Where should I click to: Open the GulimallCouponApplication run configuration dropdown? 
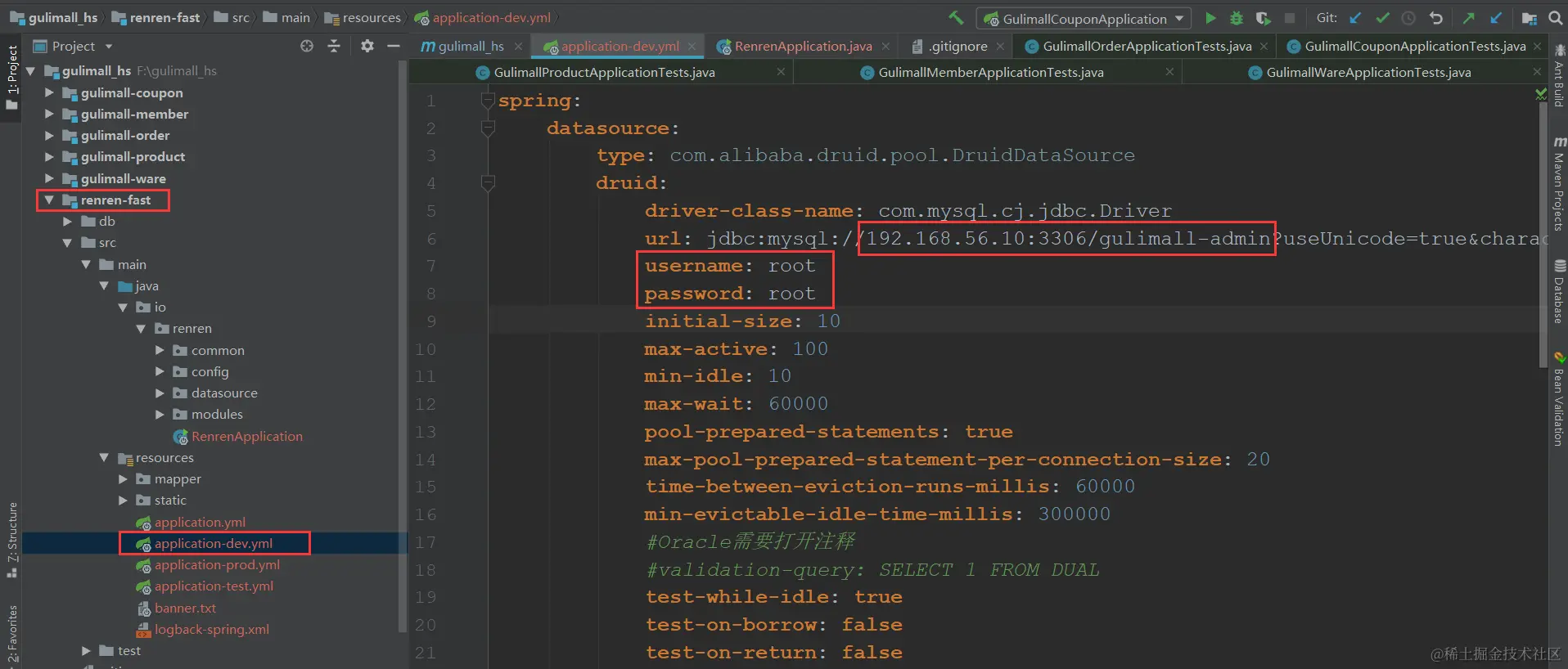1084,18
